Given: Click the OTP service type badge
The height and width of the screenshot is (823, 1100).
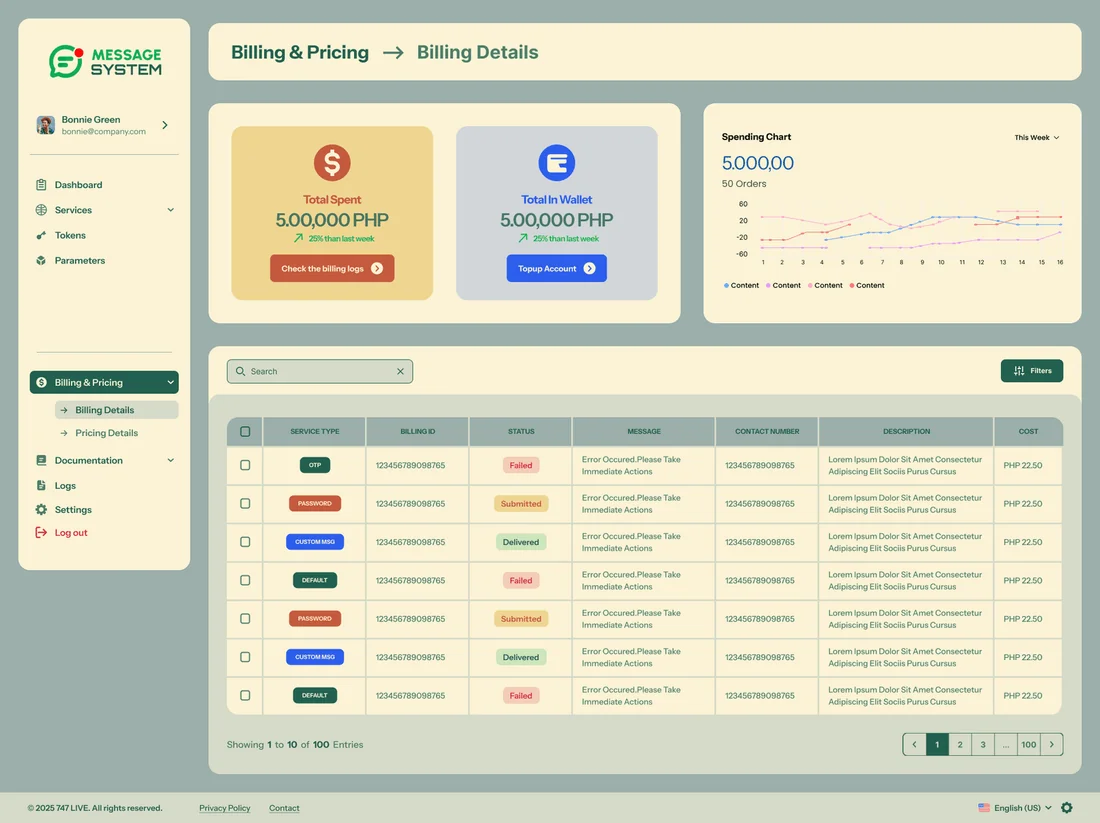Looking at the screenshot, I should pyautogui.click(x=315, y=465).
